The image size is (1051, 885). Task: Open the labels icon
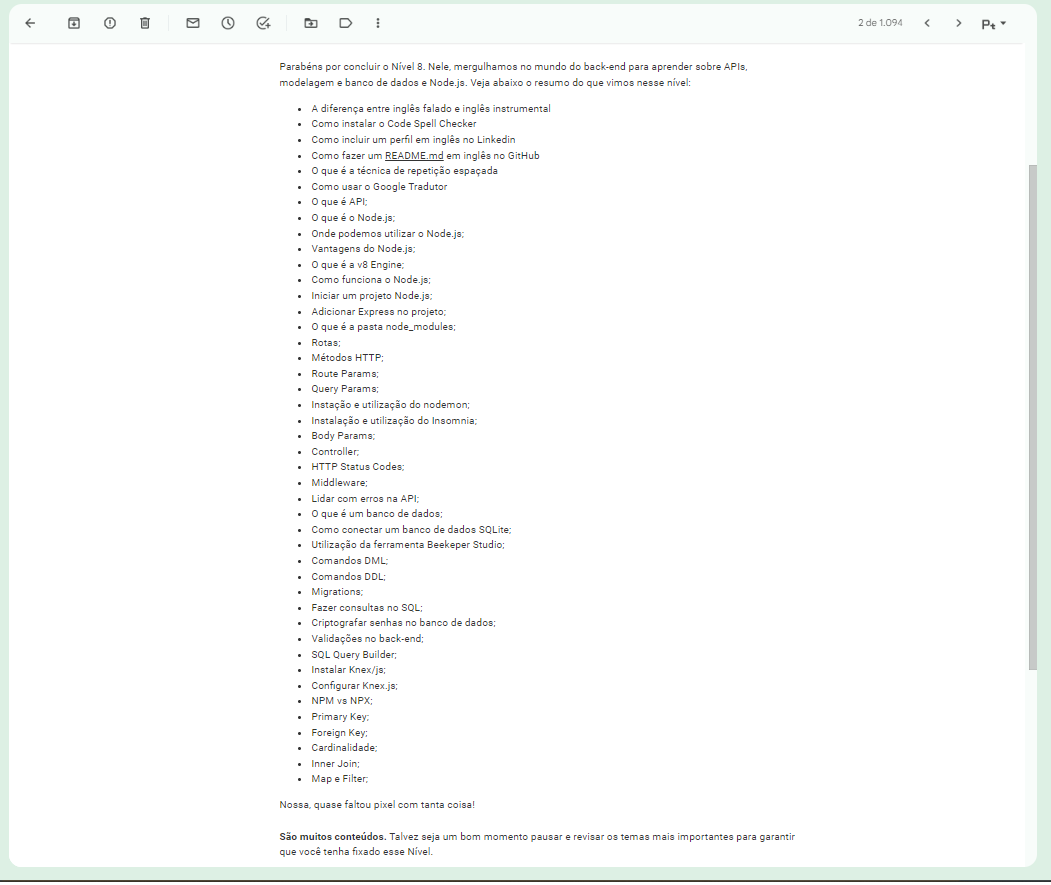coord(346,23)
